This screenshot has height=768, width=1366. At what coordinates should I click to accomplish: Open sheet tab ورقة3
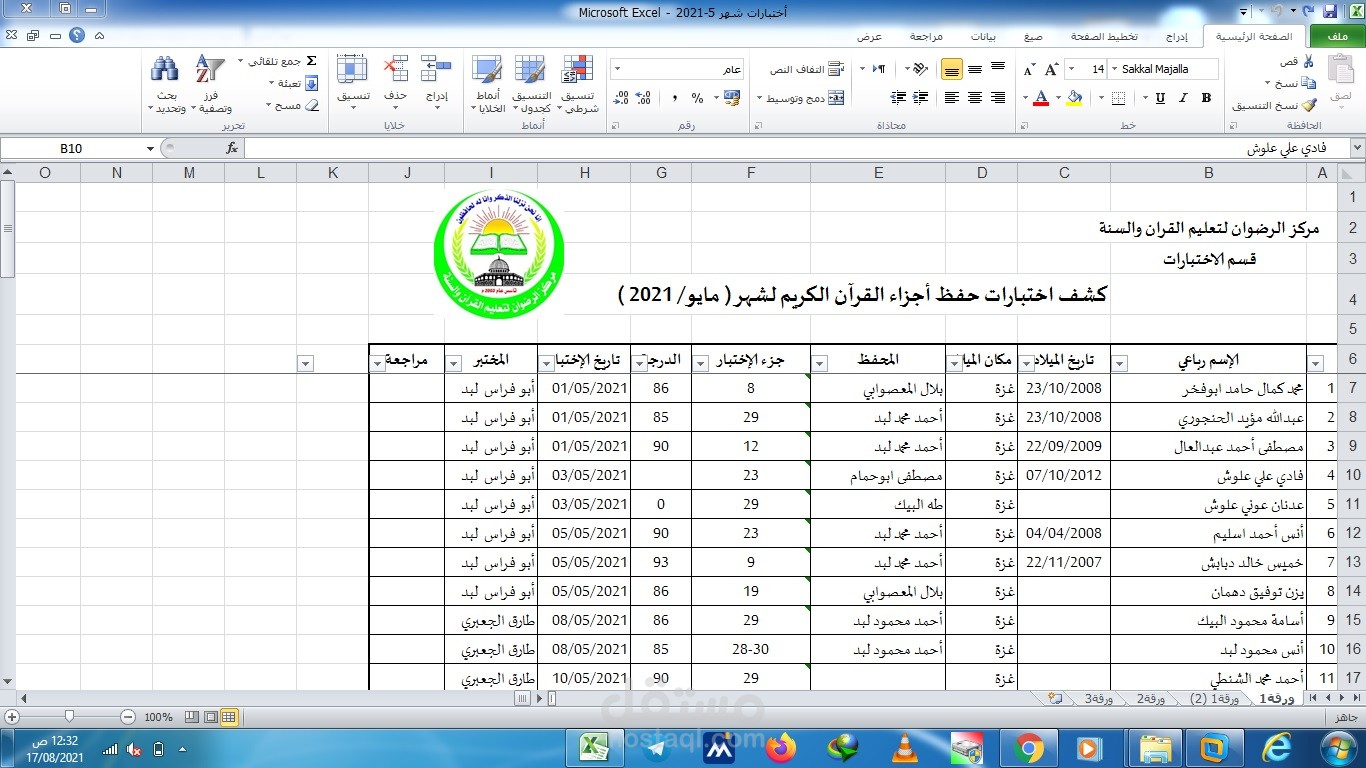1099,698
